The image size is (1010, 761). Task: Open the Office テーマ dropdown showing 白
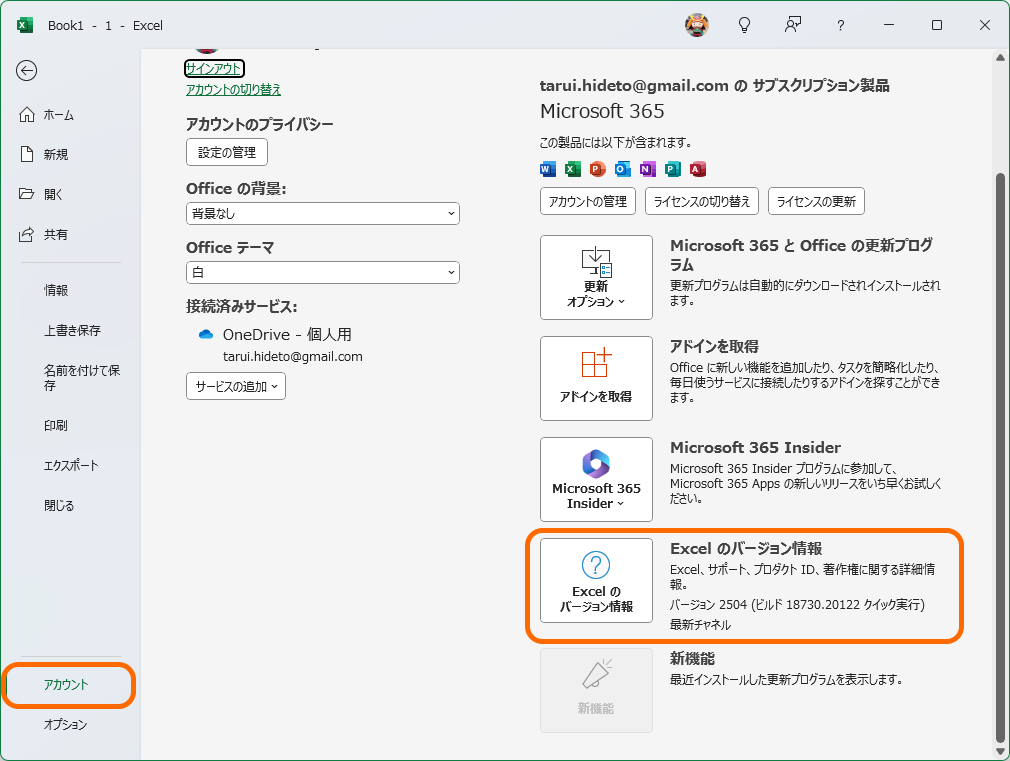click(x=322, y=272)
